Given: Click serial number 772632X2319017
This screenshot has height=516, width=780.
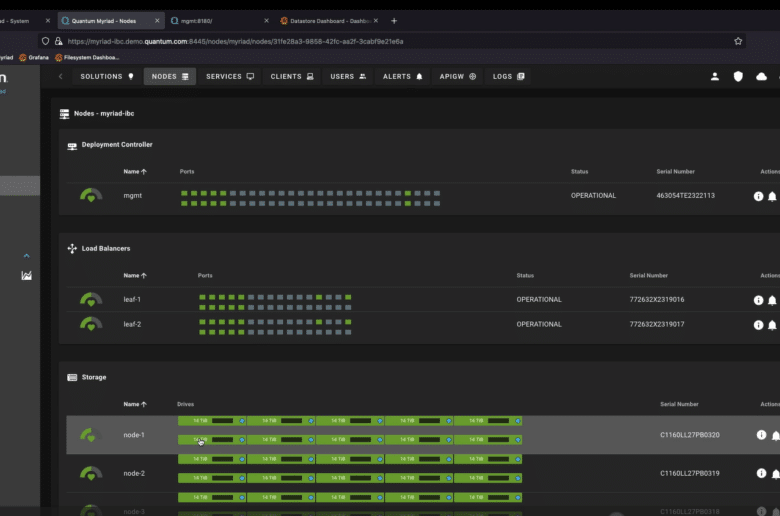Looking at the screenshot, I should pyautogui.click(x=657, y=324).
